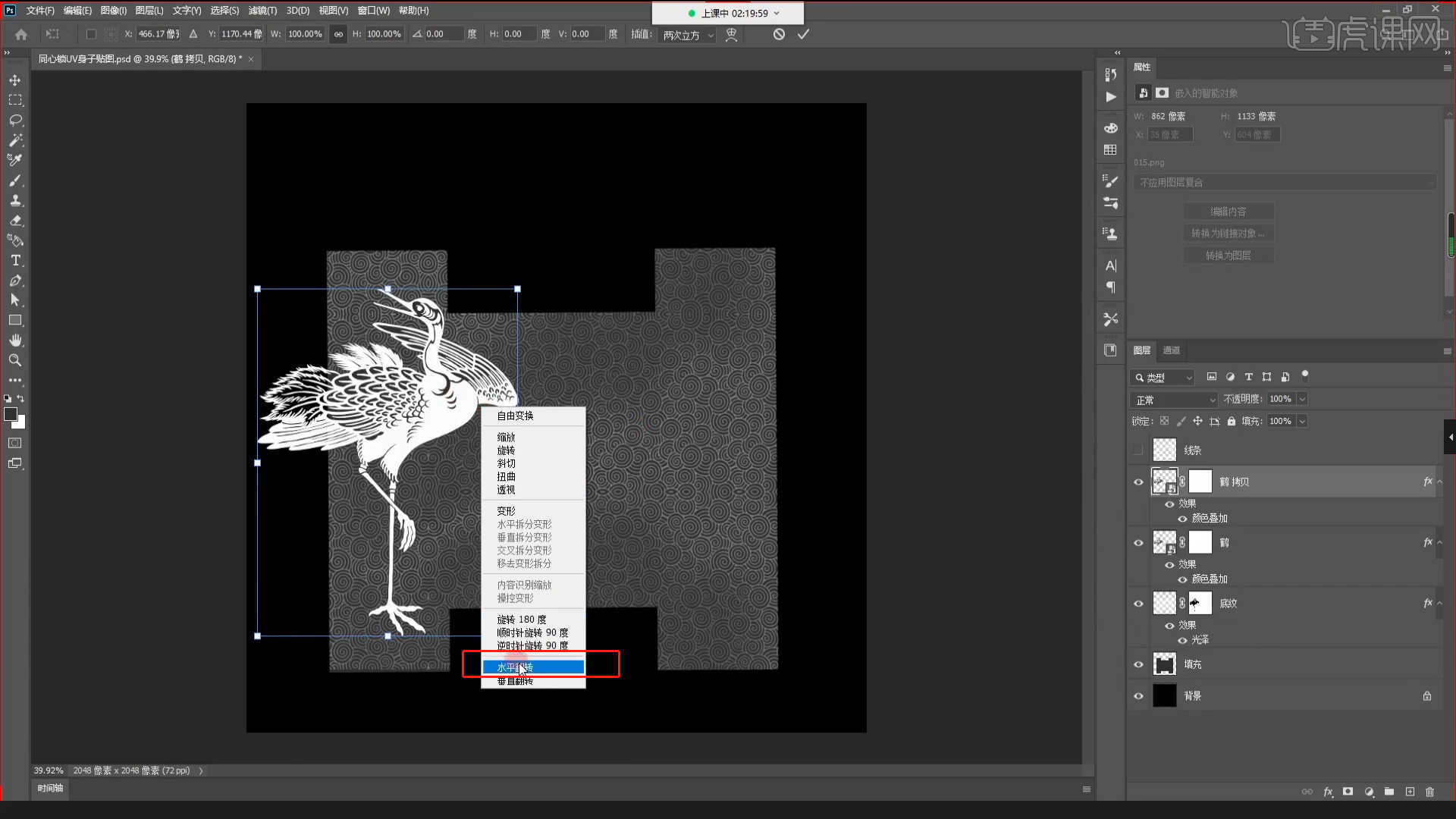Screen dimensions: 1456x819
Task: Select the Paint Bucket tool
Action: pos(15,240)
